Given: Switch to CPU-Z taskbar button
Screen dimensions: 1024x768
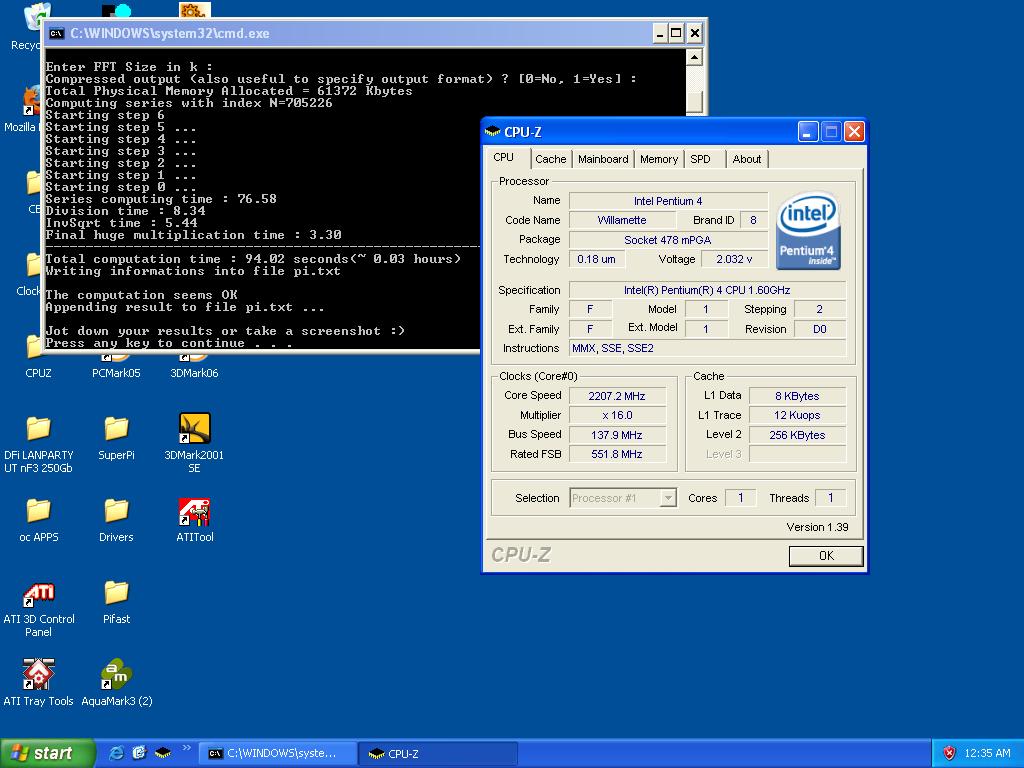Looking at the screenshot, I should coord(438,753).
